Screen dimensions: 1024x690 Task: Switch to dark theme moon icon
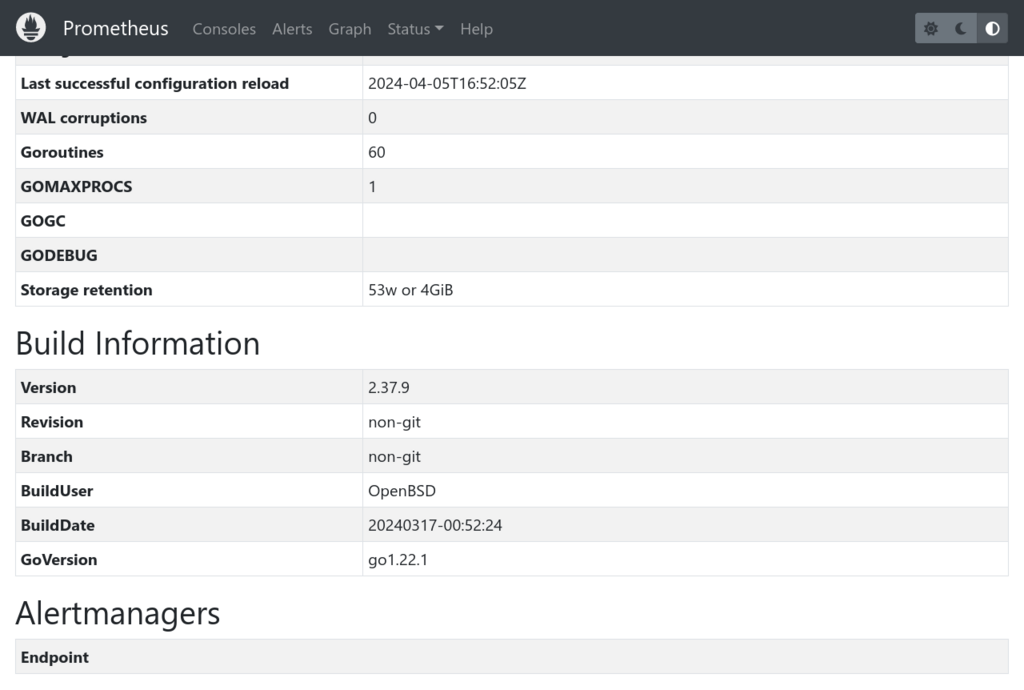[961, 29]
